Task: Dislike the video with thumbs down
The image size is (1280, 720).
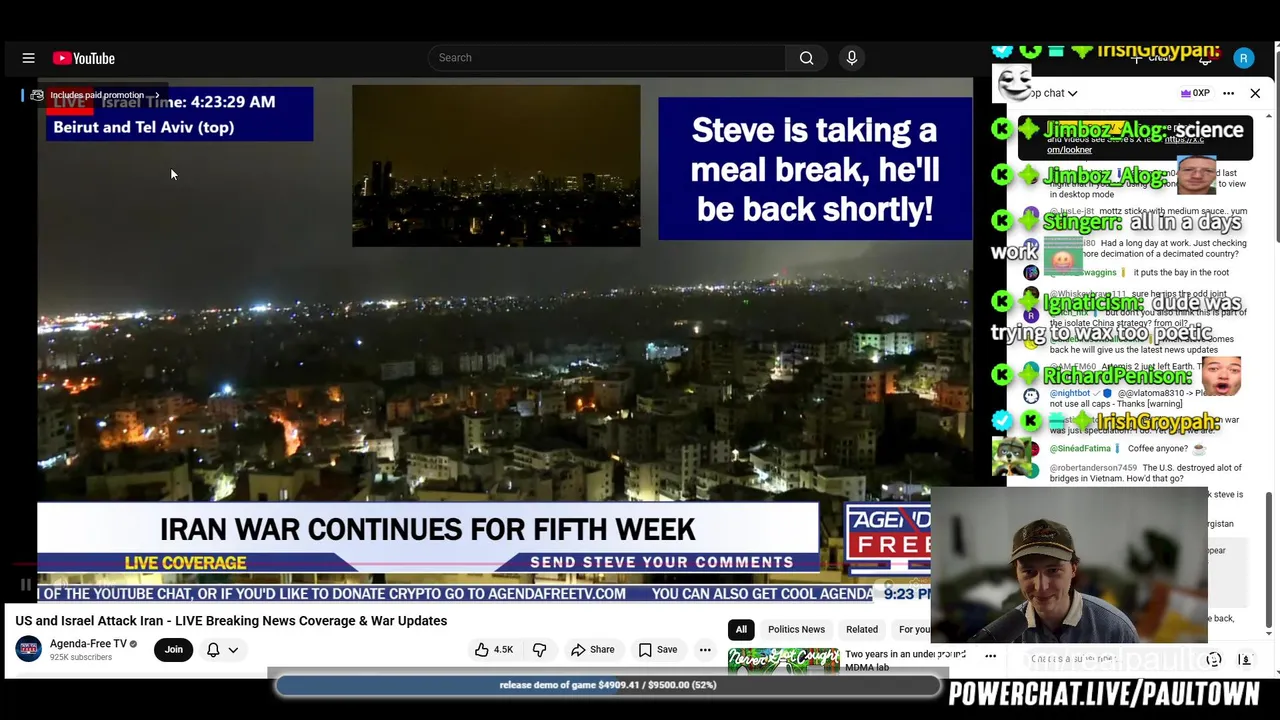Action: pyautogui.click(x=540, y=650)
